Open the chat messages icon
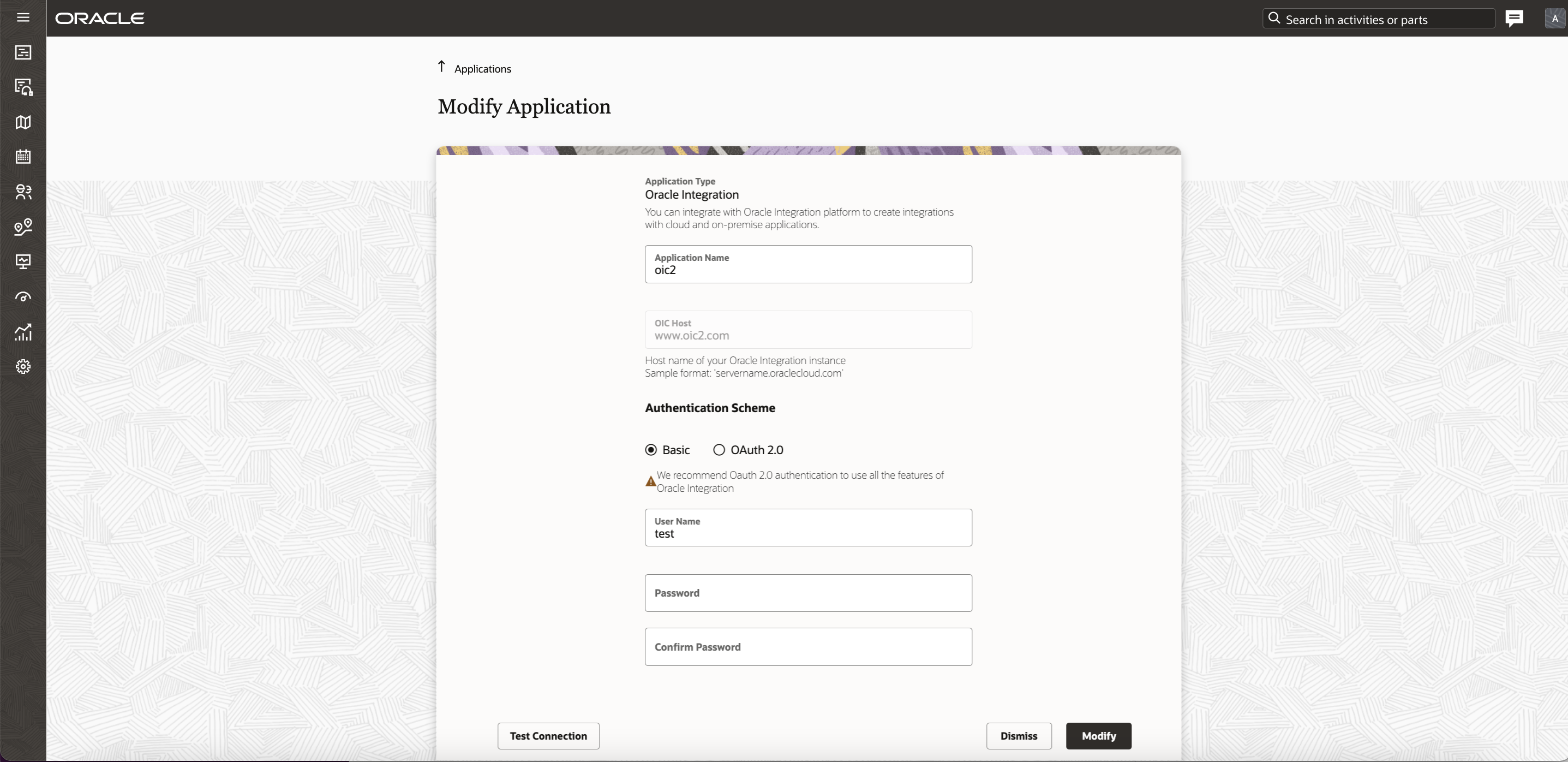 (x=1514, y=18)
